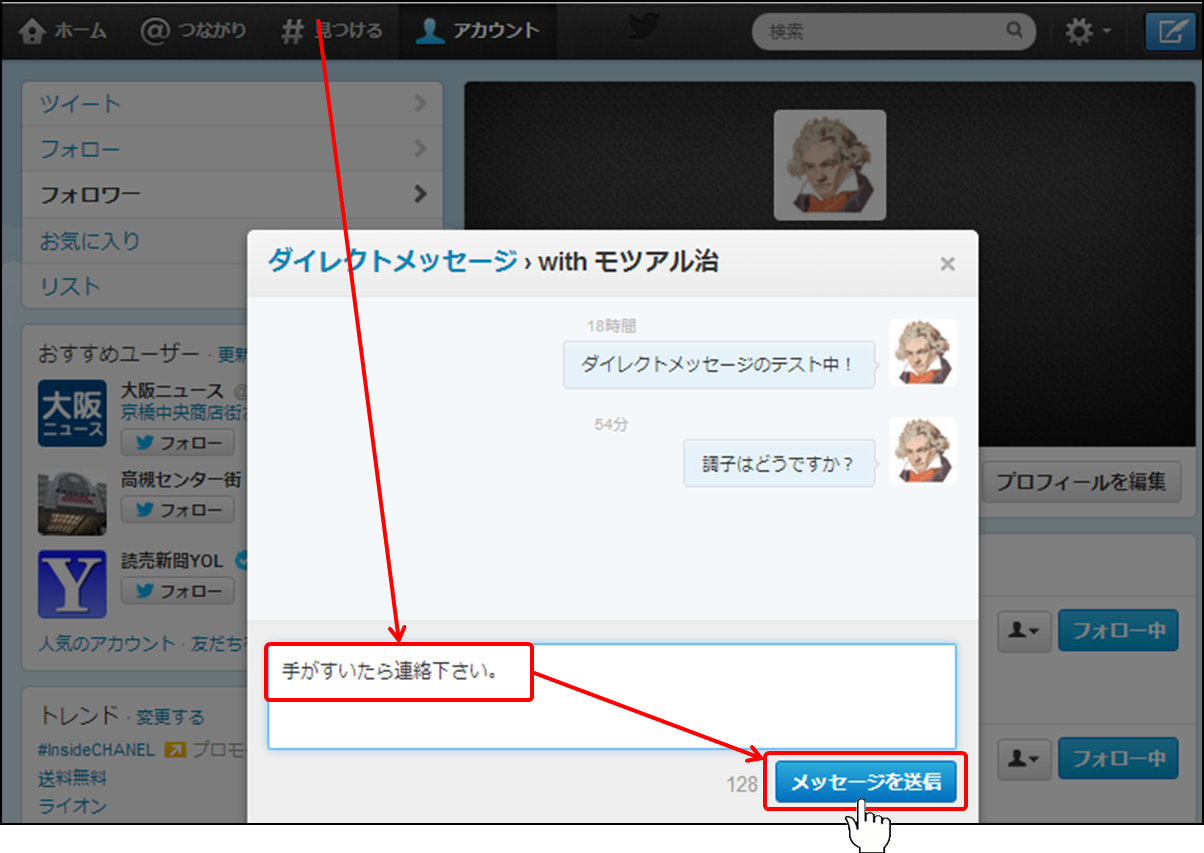Open the settings gear dropdown

click(x=1087, y=32)
